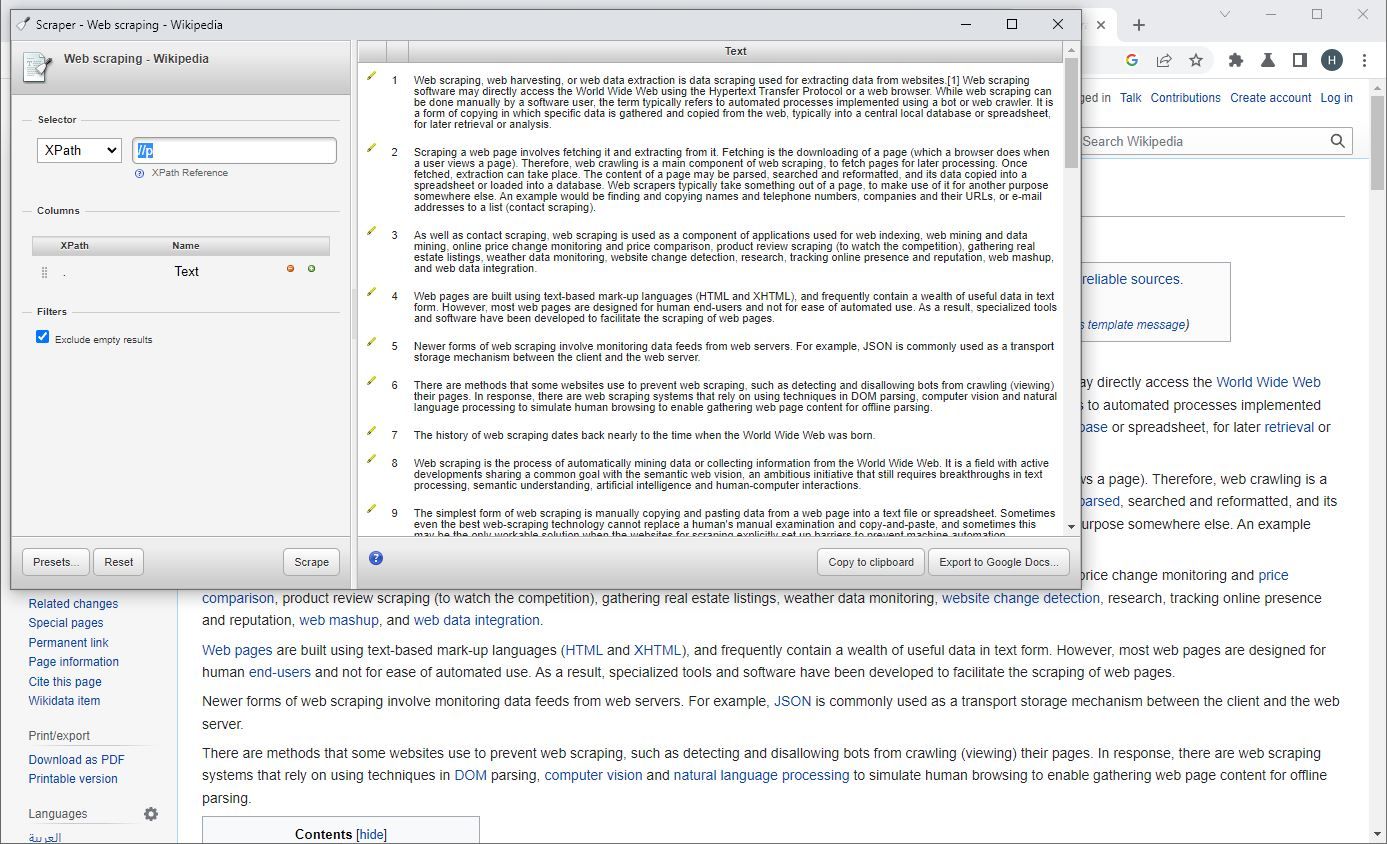Open Special pages in Wikipedia sidebar
This screenshot has height=844, width=1387.
point(66,623)
